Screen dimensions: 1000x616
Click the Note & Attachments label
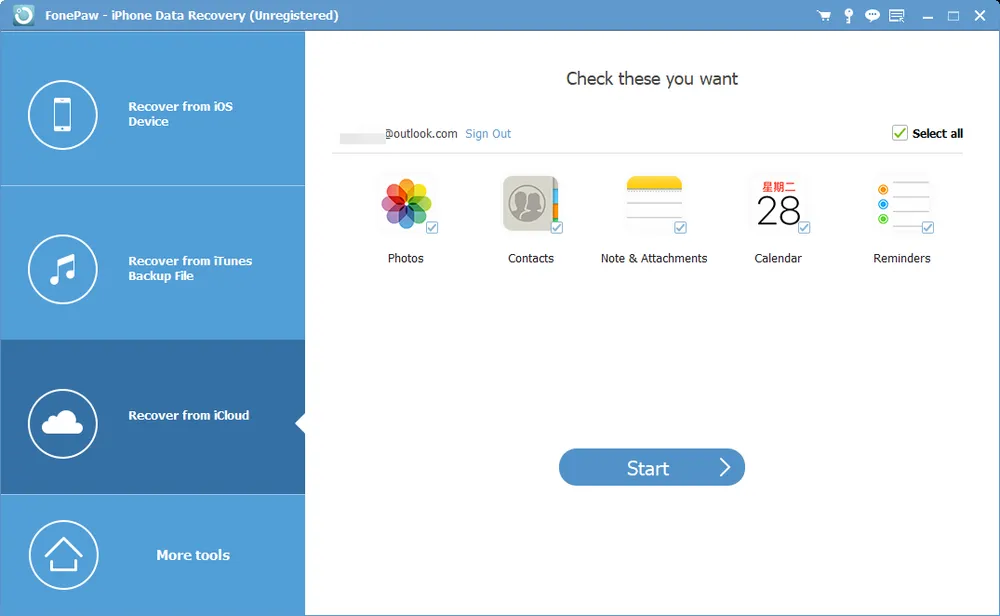[654, 258]
